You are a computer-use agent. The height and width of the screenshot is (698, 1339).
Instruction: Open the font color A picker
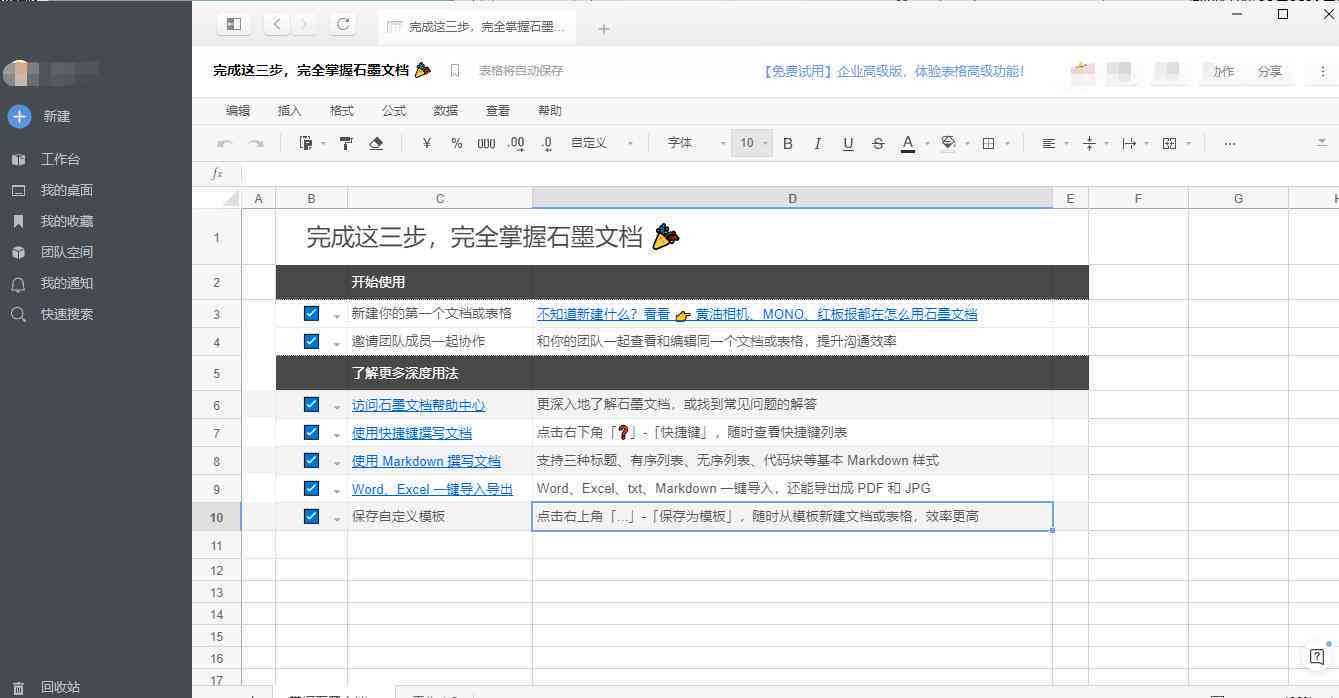pyautogui.click(x=908, y=143)
